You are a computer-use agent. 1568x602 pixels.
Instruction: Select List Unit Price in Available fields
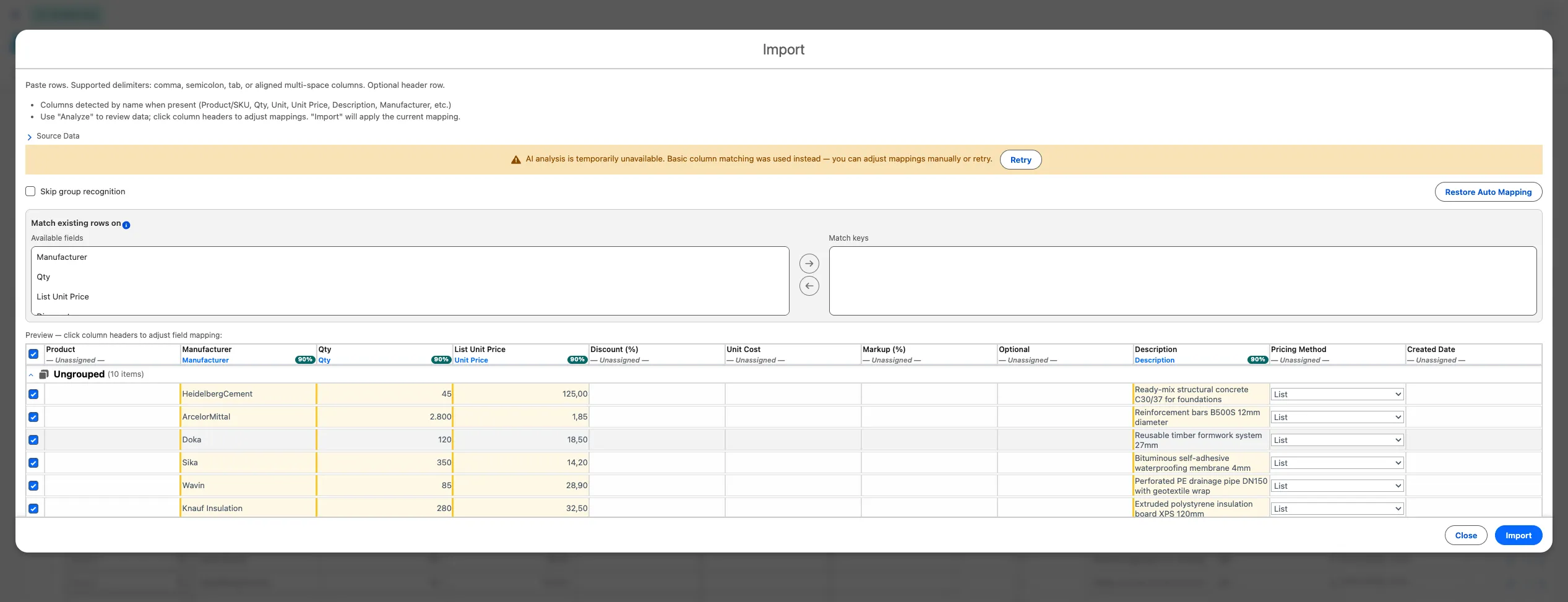coord(410,297)
